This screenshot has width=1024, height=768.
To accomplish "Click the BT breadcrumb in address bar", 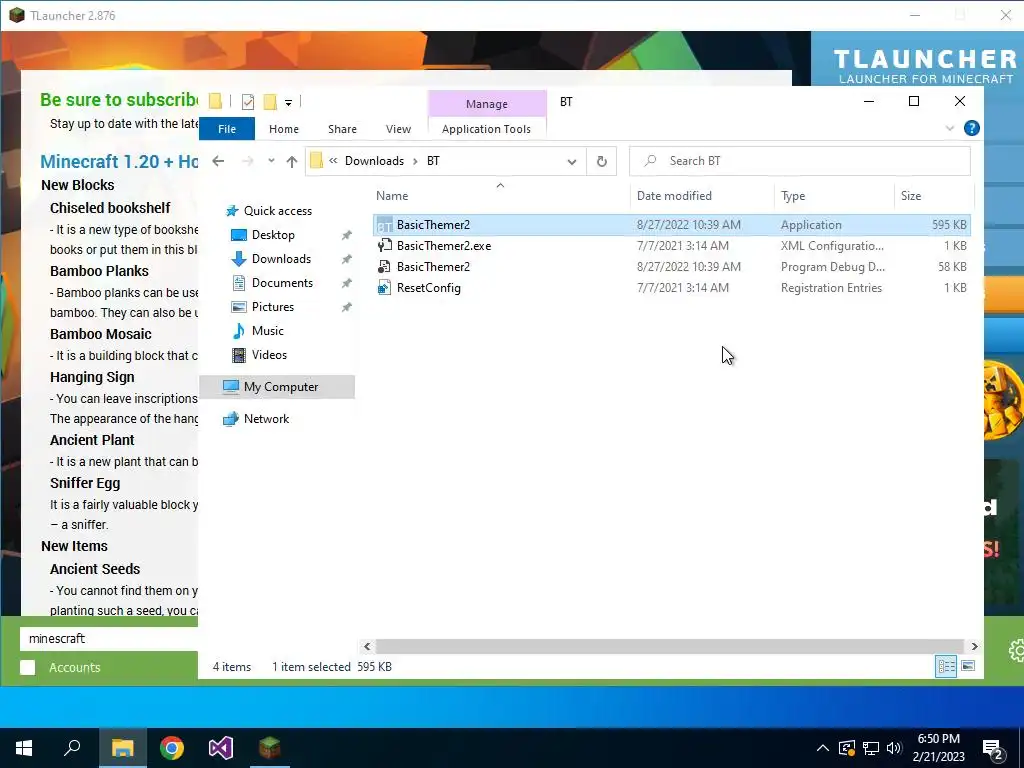I will (x=433, y=161).
